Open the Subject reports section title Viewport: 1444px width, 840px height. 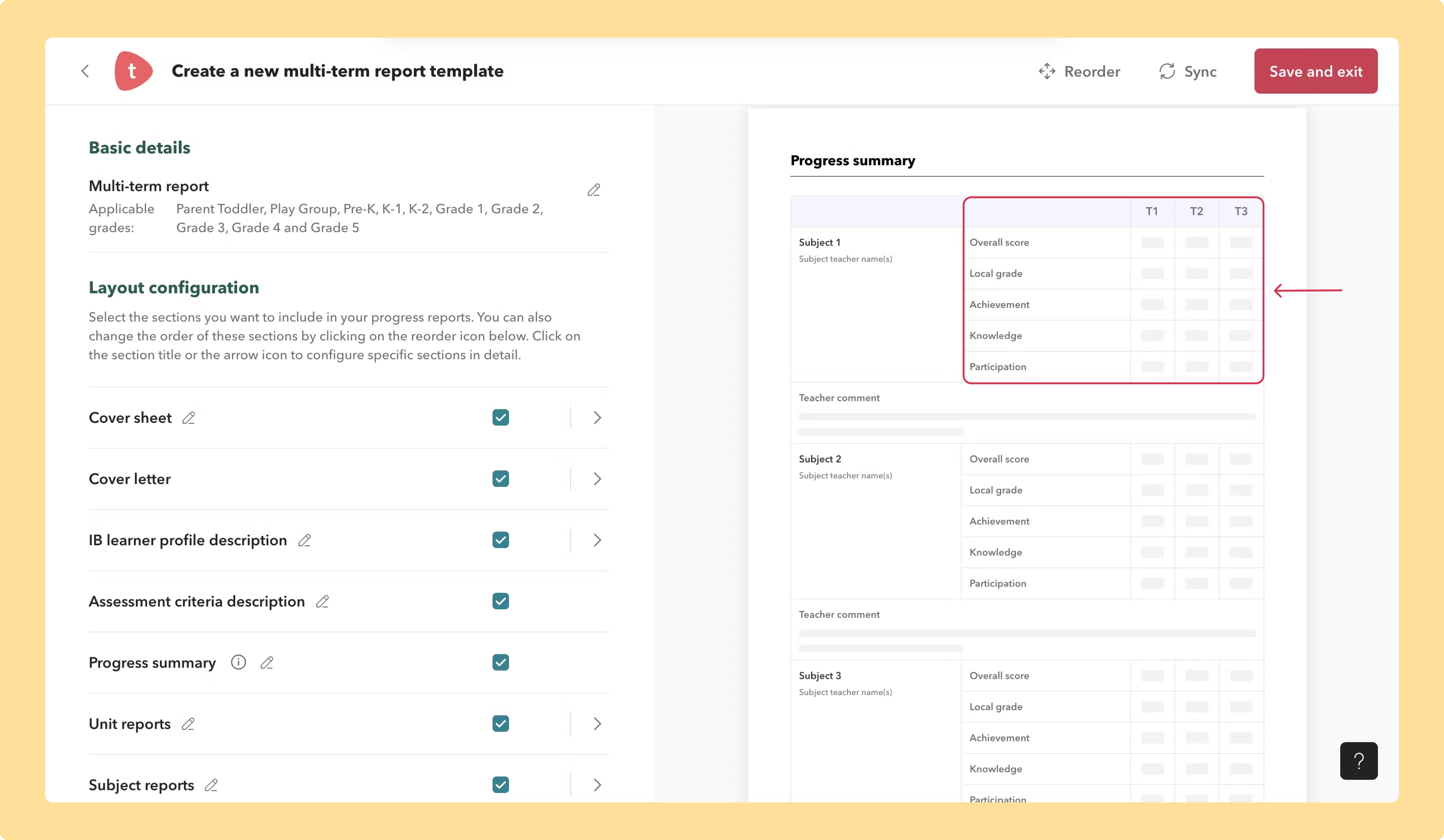141,785
